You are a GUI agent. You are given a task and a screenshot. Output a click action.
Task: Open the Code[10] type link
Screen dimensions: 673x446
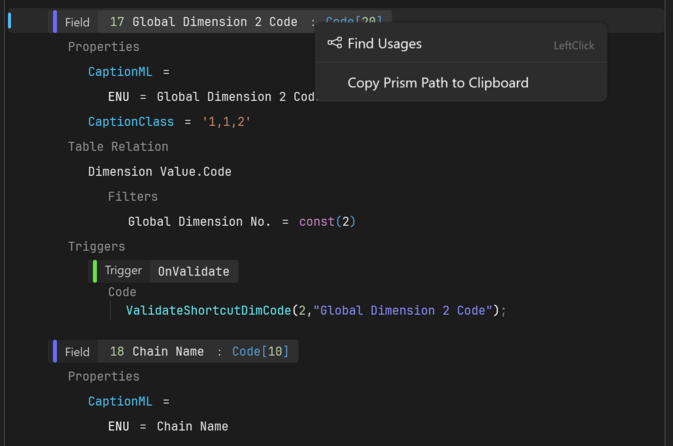[x=260, y=352]
